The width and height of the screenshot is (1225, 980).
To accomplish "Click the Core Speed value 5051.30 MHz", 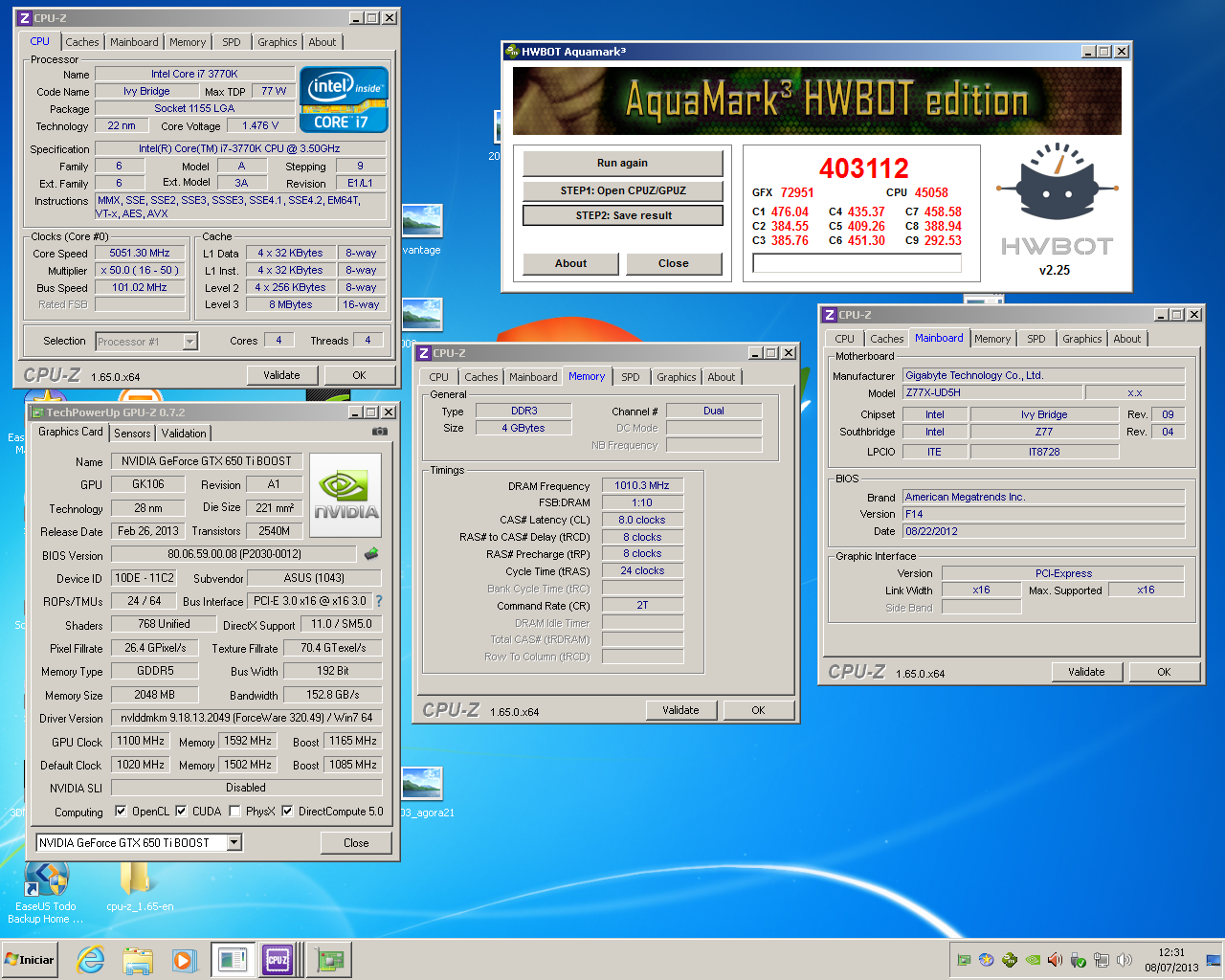I will [140, 254].
